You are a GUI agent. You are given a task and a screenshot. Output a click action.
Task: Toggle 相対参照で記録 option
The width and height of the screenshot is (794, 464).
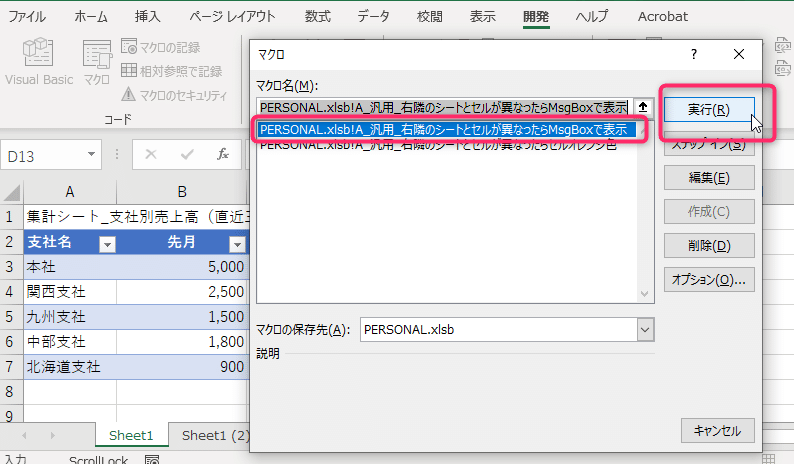pyautogui.click(x=172, y=71)
